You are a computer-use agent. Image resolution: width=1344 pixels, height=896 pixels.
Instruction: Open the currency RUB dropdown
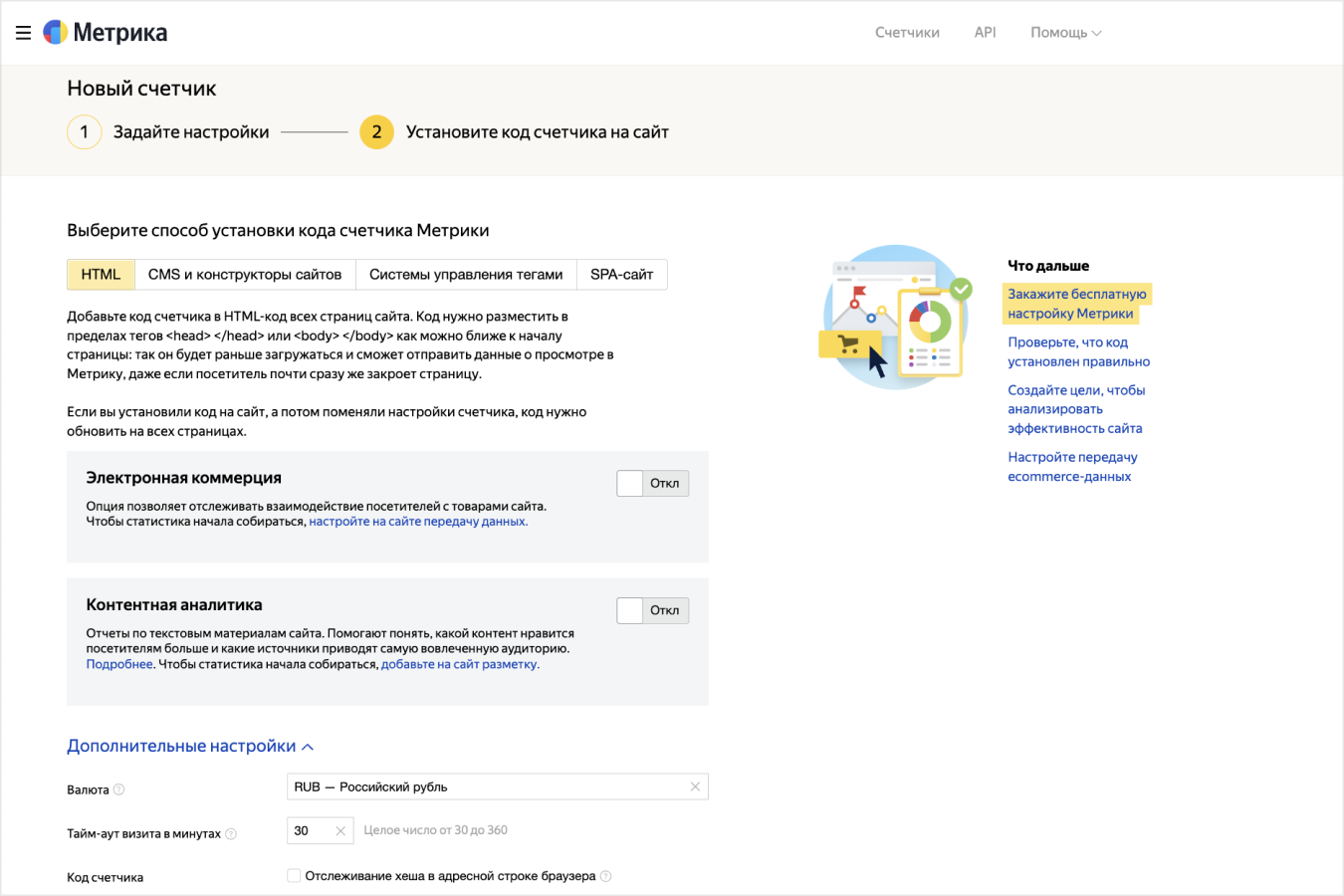pos(497,786)
